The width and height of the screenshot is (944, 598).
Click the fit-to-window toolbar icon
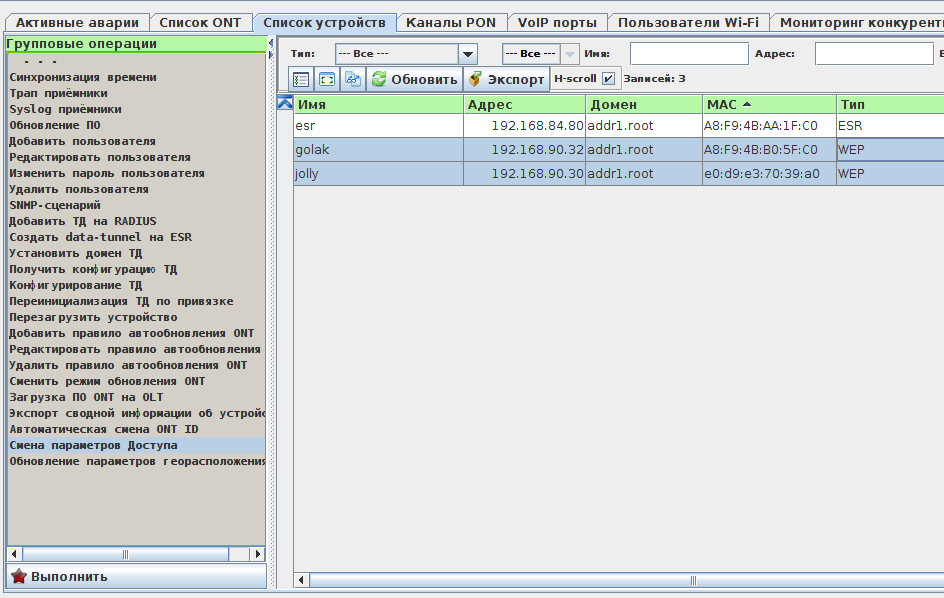327,79
